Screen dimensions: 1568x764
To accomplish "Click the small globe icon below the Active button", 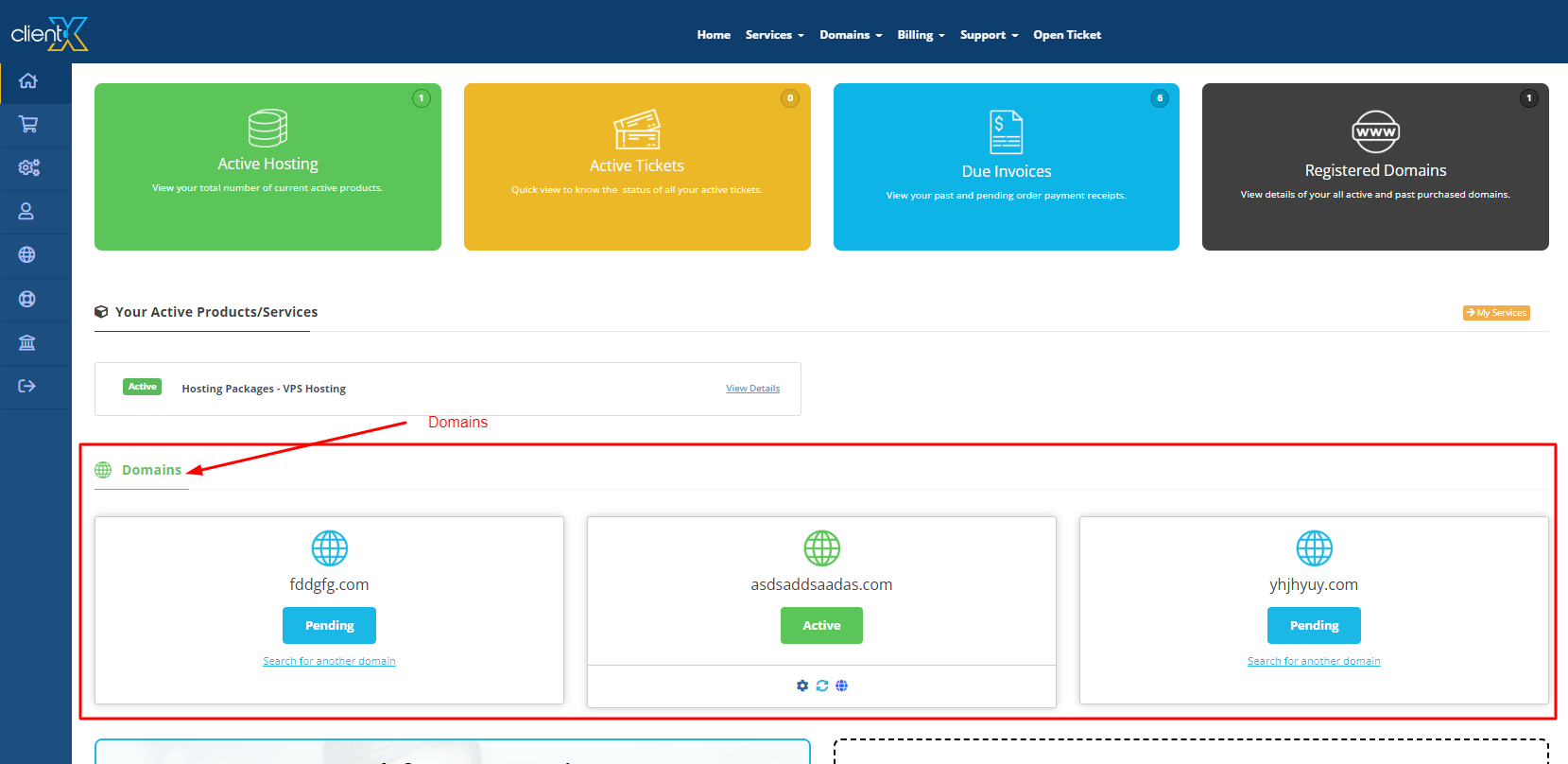I will pos(842,686).
